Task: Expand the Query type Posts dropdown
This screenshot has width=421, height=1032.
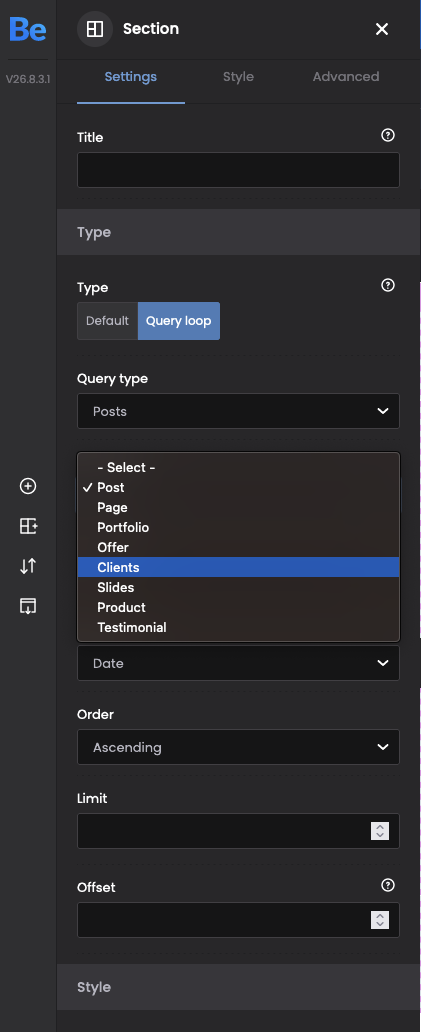Action: point(238,411)
